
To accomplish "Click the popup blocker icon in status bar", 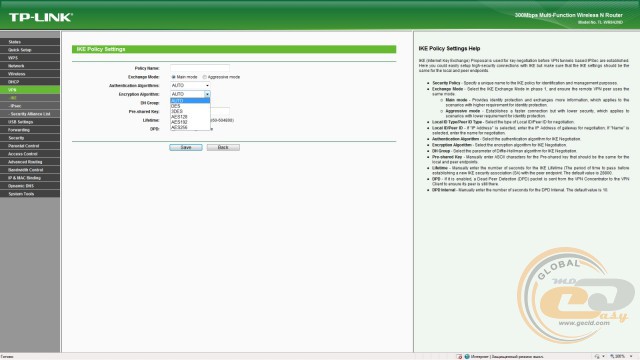I will [x=459, y=357].
